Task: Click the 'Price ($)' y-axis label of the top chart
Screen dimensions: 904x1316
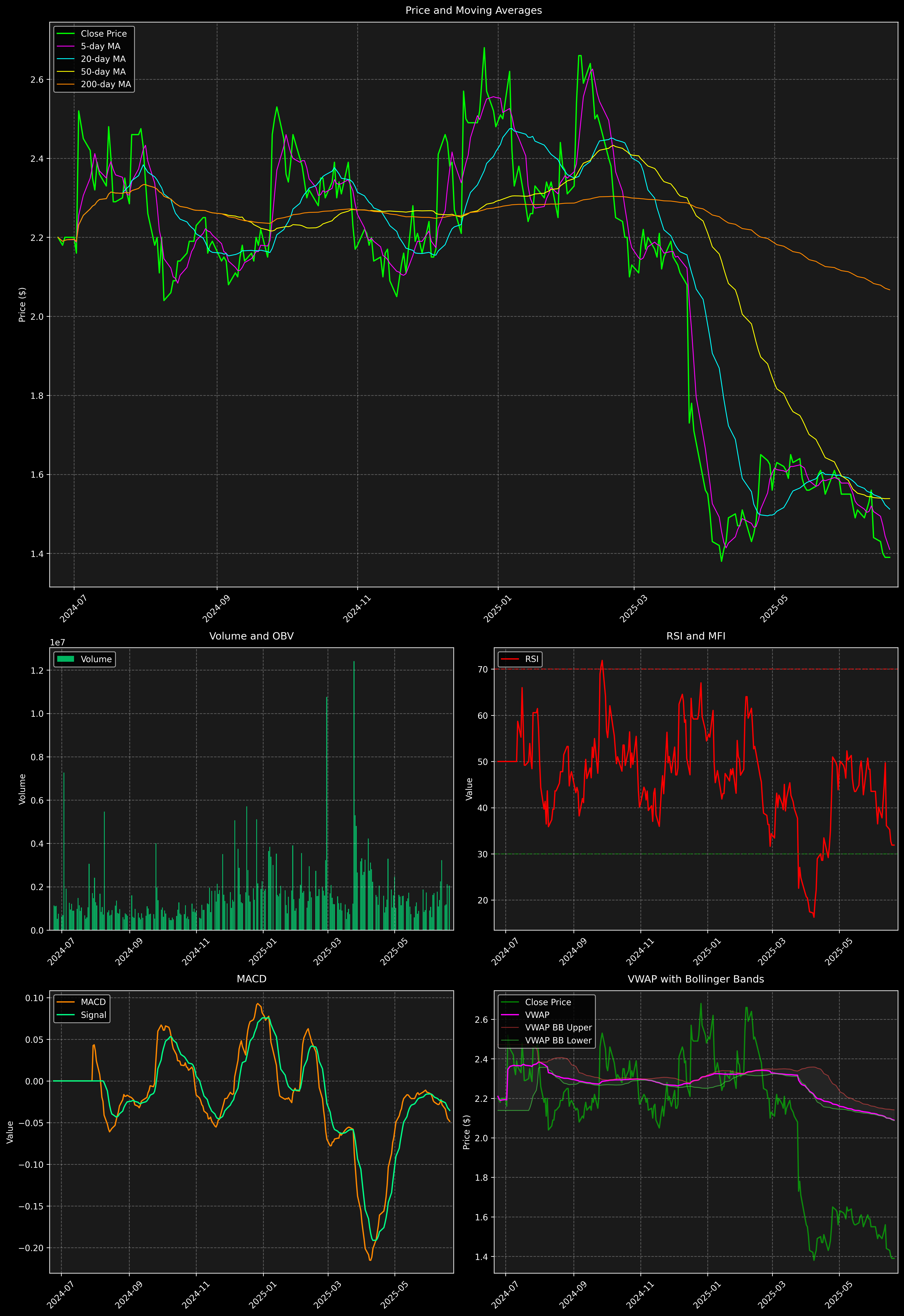Action: point(22,305)
